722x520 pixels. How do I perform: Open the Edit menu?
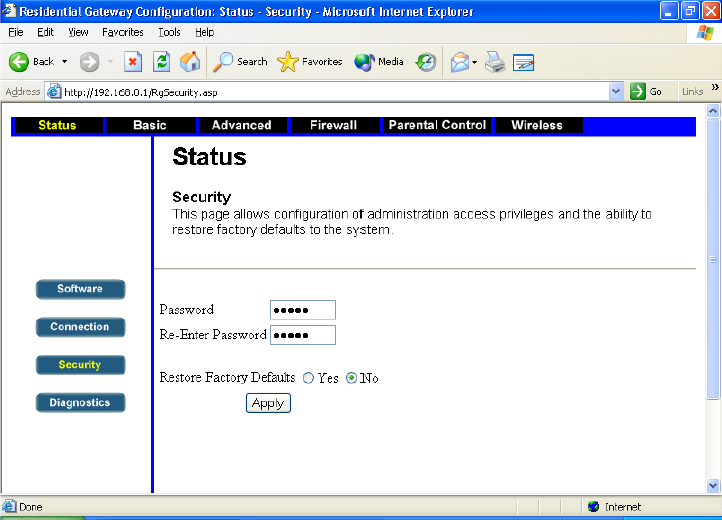click(x=45, y=32)
